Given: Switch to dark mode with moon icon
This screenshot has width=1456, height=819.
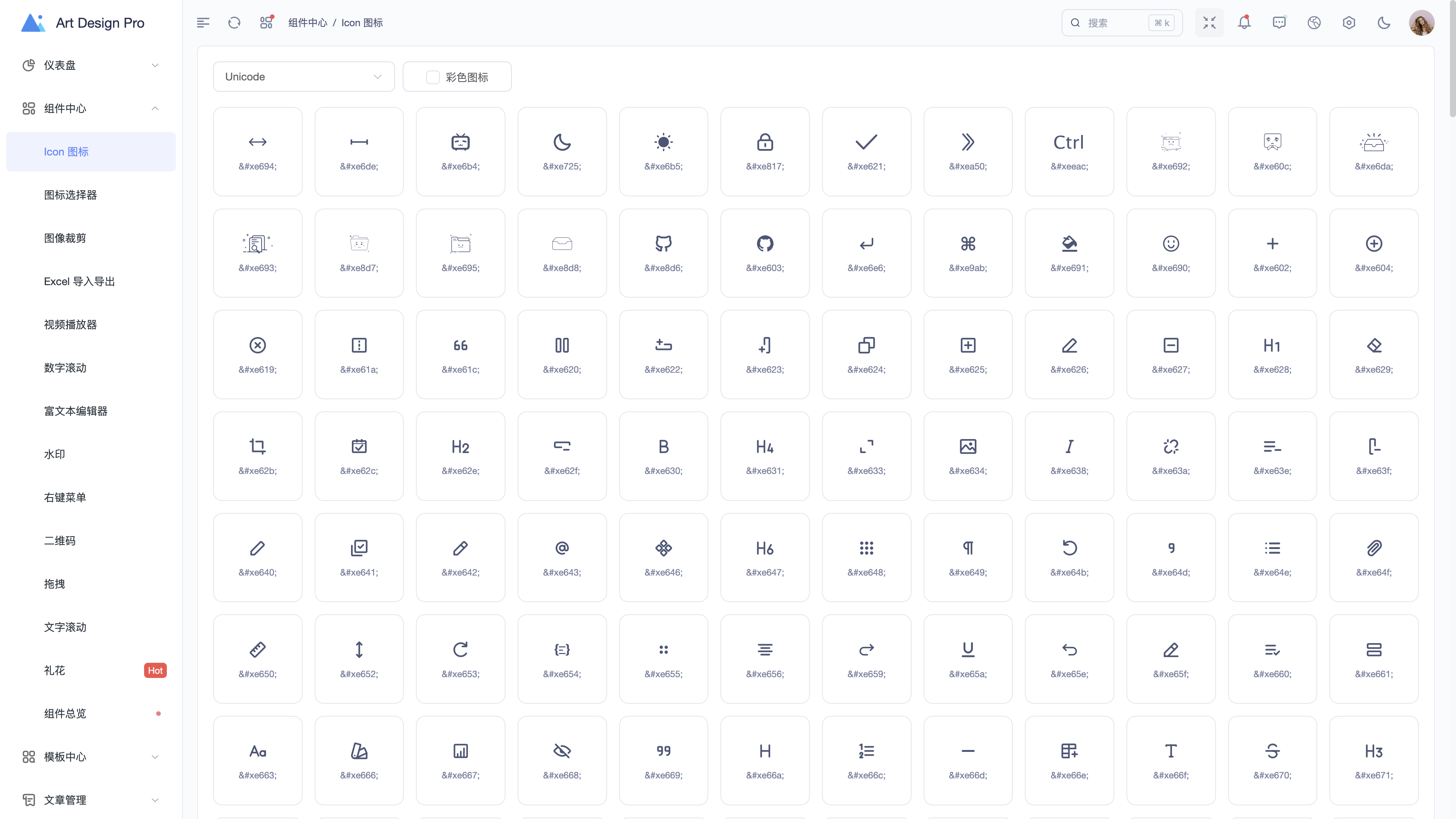Looking at the screenshot, I should pyautogui.click(x=1384, y=23).
